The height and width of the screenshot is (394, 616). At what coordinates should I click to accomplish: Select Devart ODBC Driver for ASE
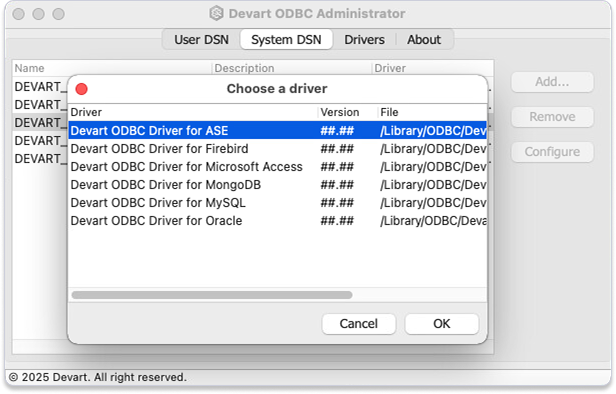(x=277, y=130)
